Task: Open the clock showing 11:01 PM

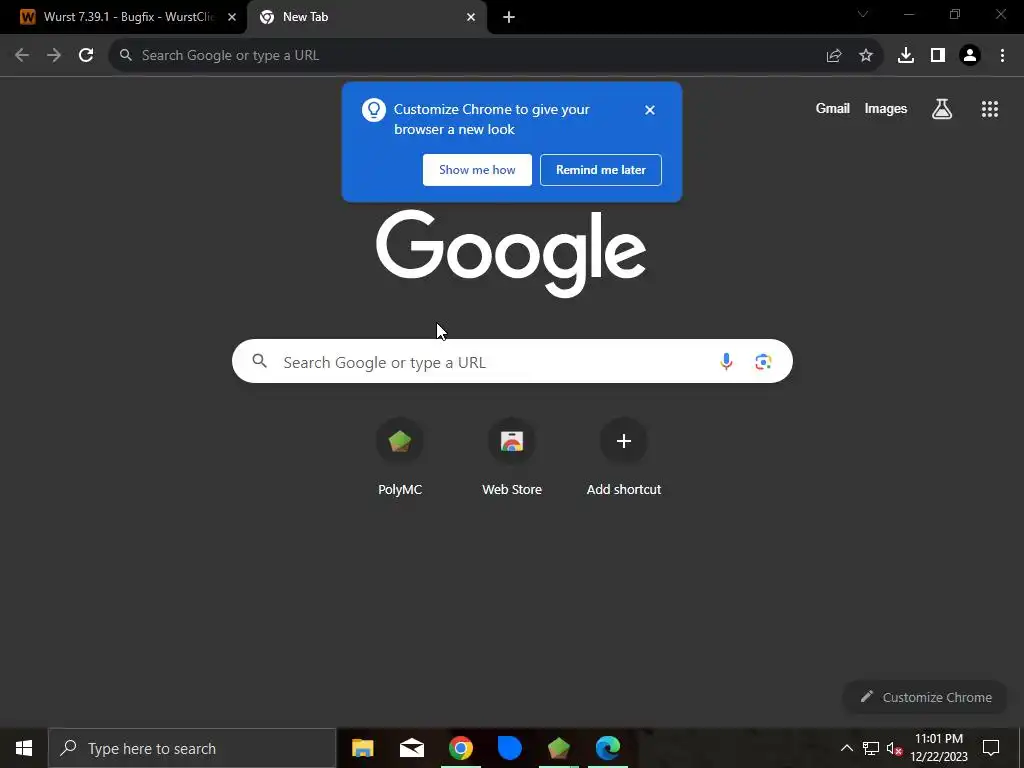Action: click(939, 748)
